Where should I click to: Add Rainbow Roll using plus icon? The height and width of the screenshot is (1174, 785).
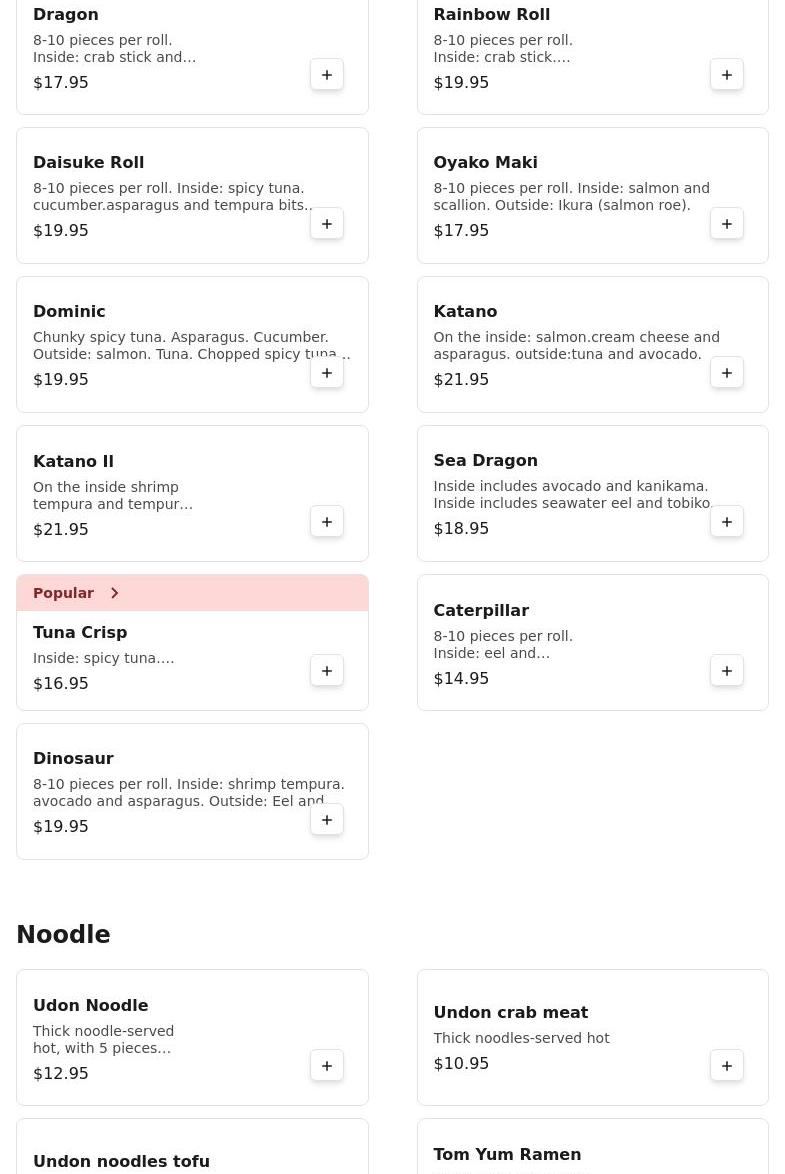click(x=727, y=75)
